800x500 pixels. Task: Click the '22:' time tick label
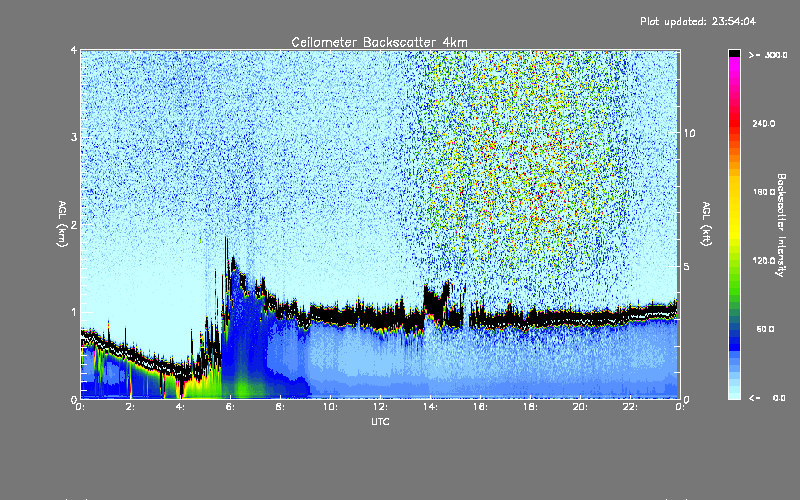[x=630, y=407]
